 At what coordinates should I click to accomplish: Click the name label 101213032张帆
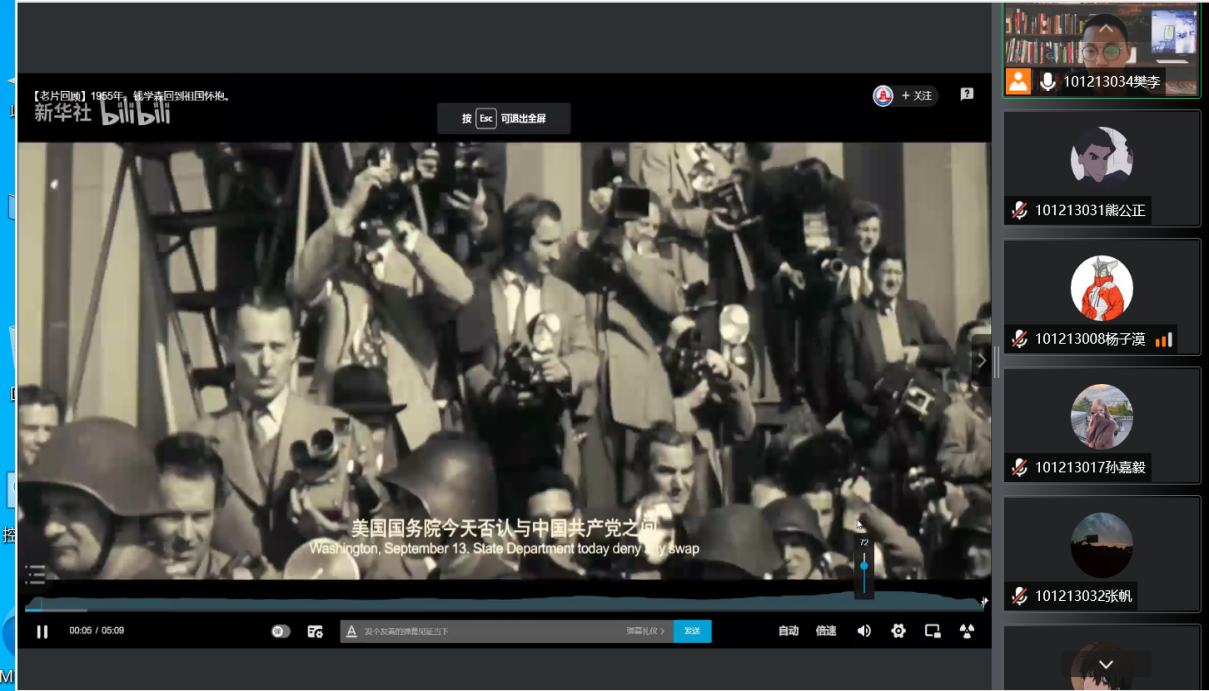1084,596
